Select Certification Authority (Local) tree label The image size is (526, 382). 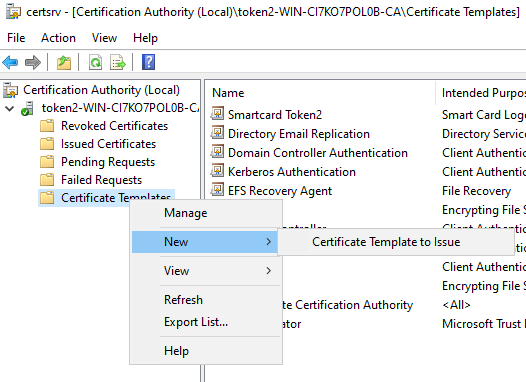tap(101, 90)
